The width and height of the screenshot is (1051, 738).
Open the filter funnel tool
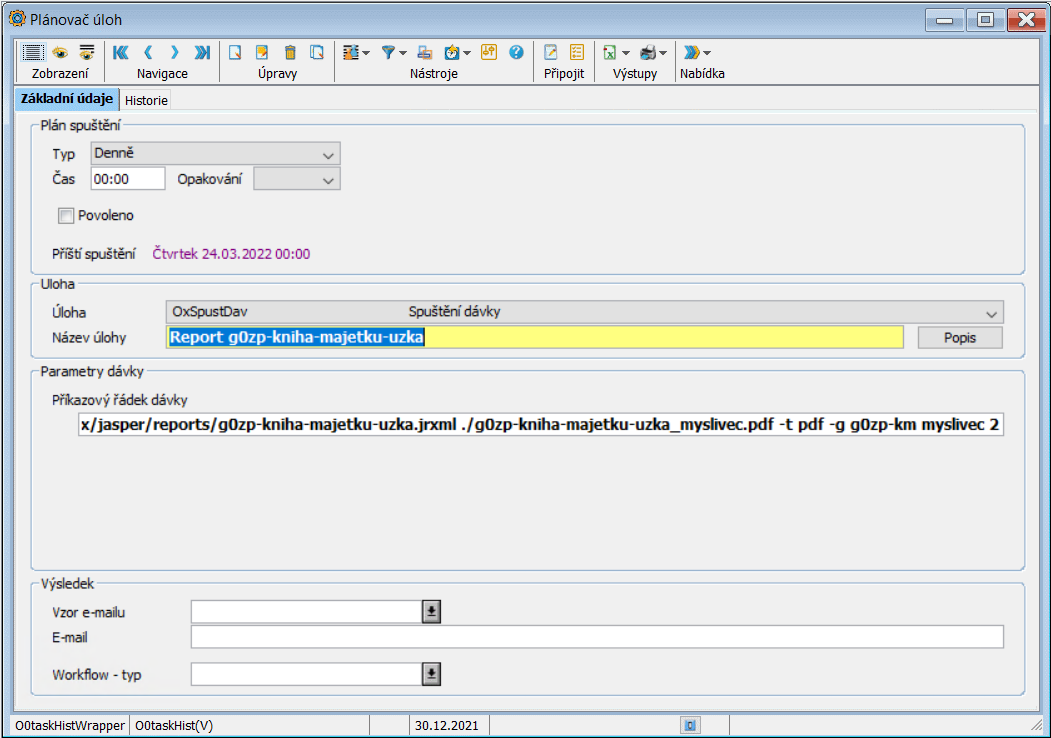[388, 53]
